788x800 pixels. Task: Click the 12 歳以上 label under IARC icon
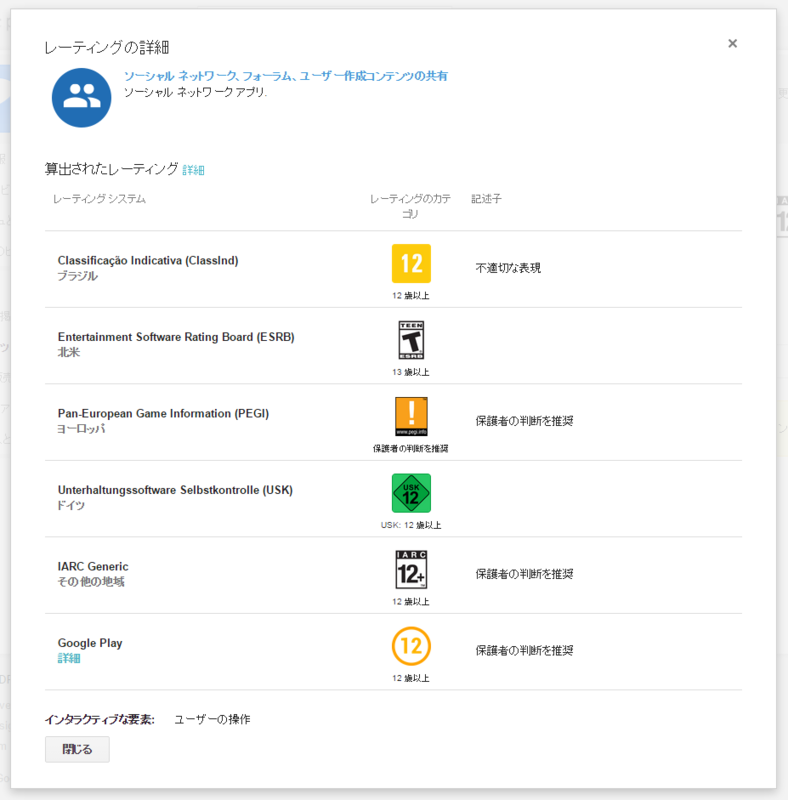coord(411,602)
